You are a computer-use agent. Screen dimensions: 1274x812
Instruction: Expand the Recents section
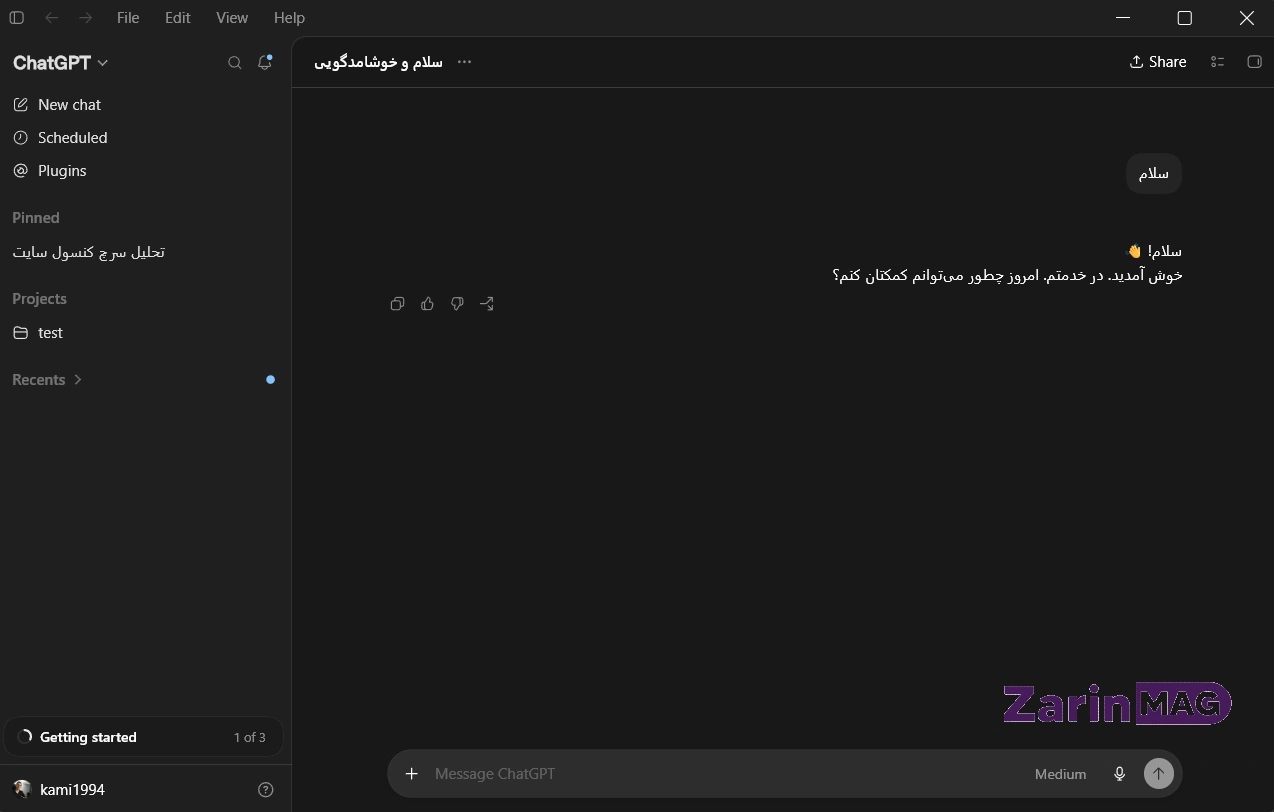click(x=47, y=379)
